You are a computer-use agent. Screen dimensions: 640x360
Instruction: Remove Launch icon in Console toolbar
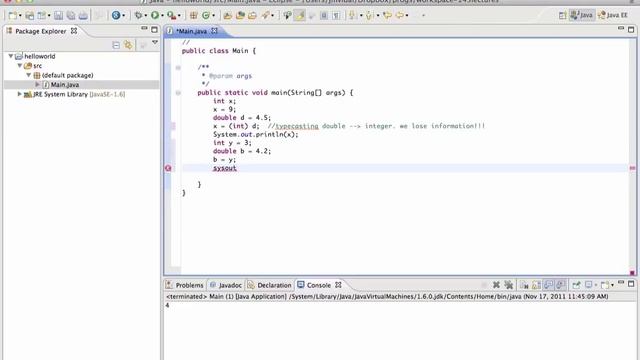(496, 285)
